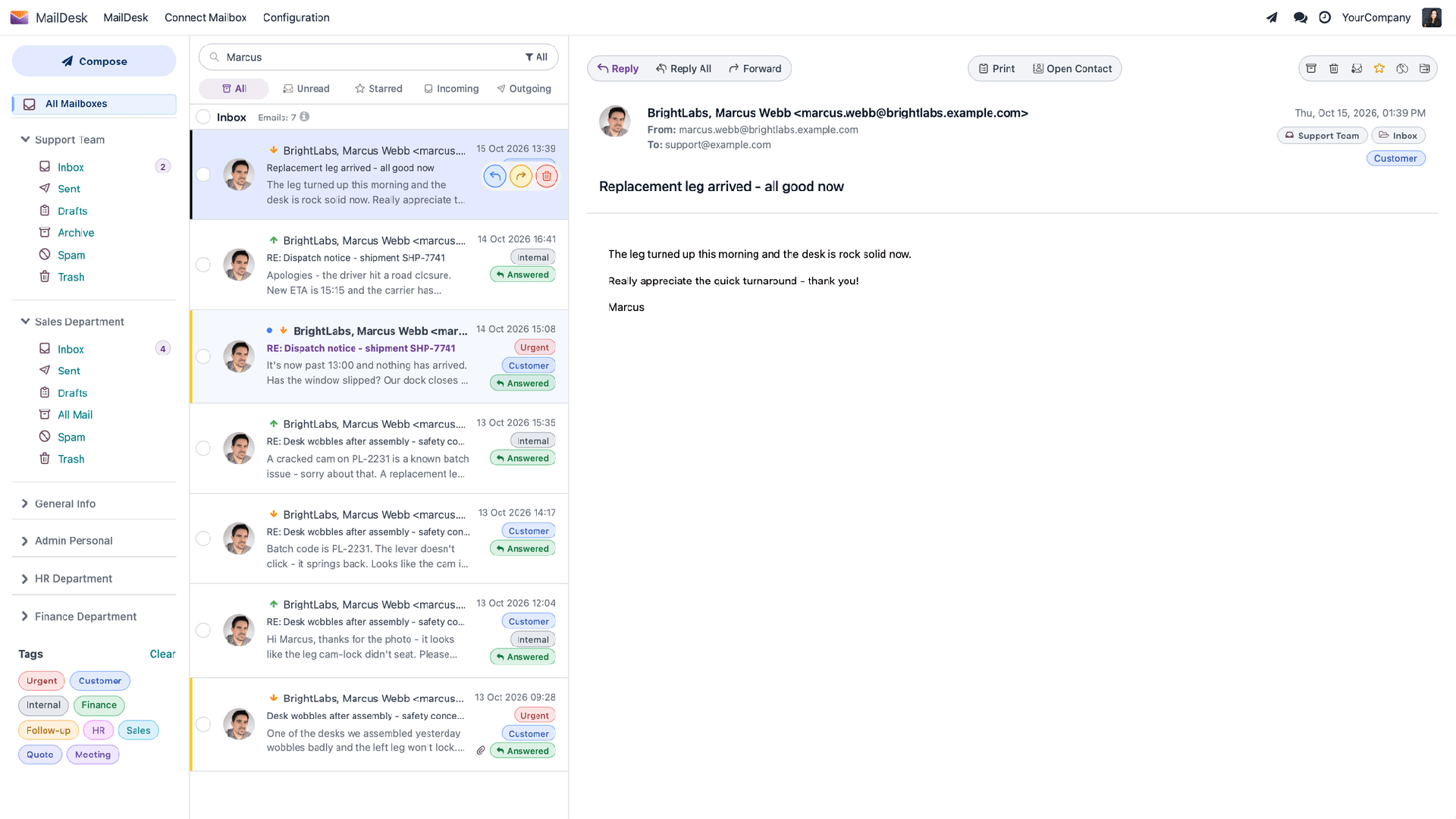This screenshot has height=819, width=1456.
Task: Click red quick delete icon on first email row
Action: click(x=547, y=176)
